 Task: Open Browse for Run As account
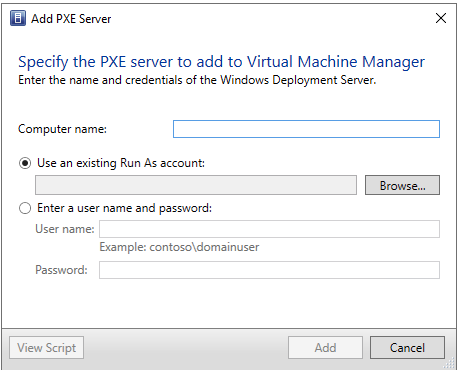point(402,185)
